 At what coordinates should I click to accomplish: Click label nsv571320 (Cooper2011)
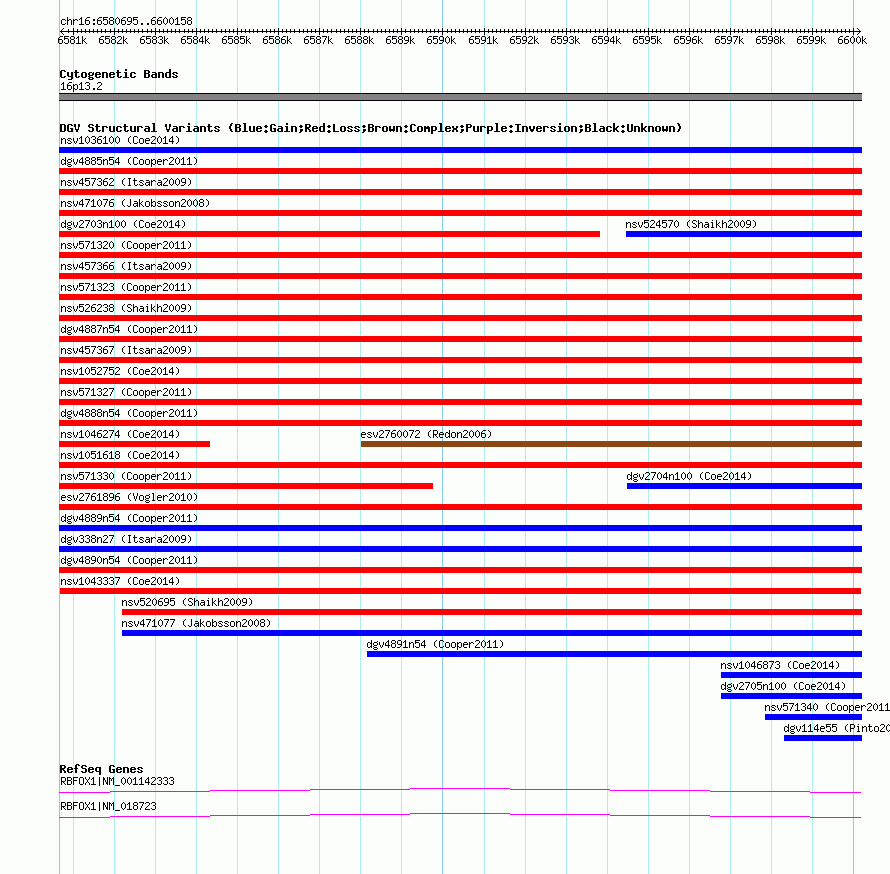(x=126, y=245)
